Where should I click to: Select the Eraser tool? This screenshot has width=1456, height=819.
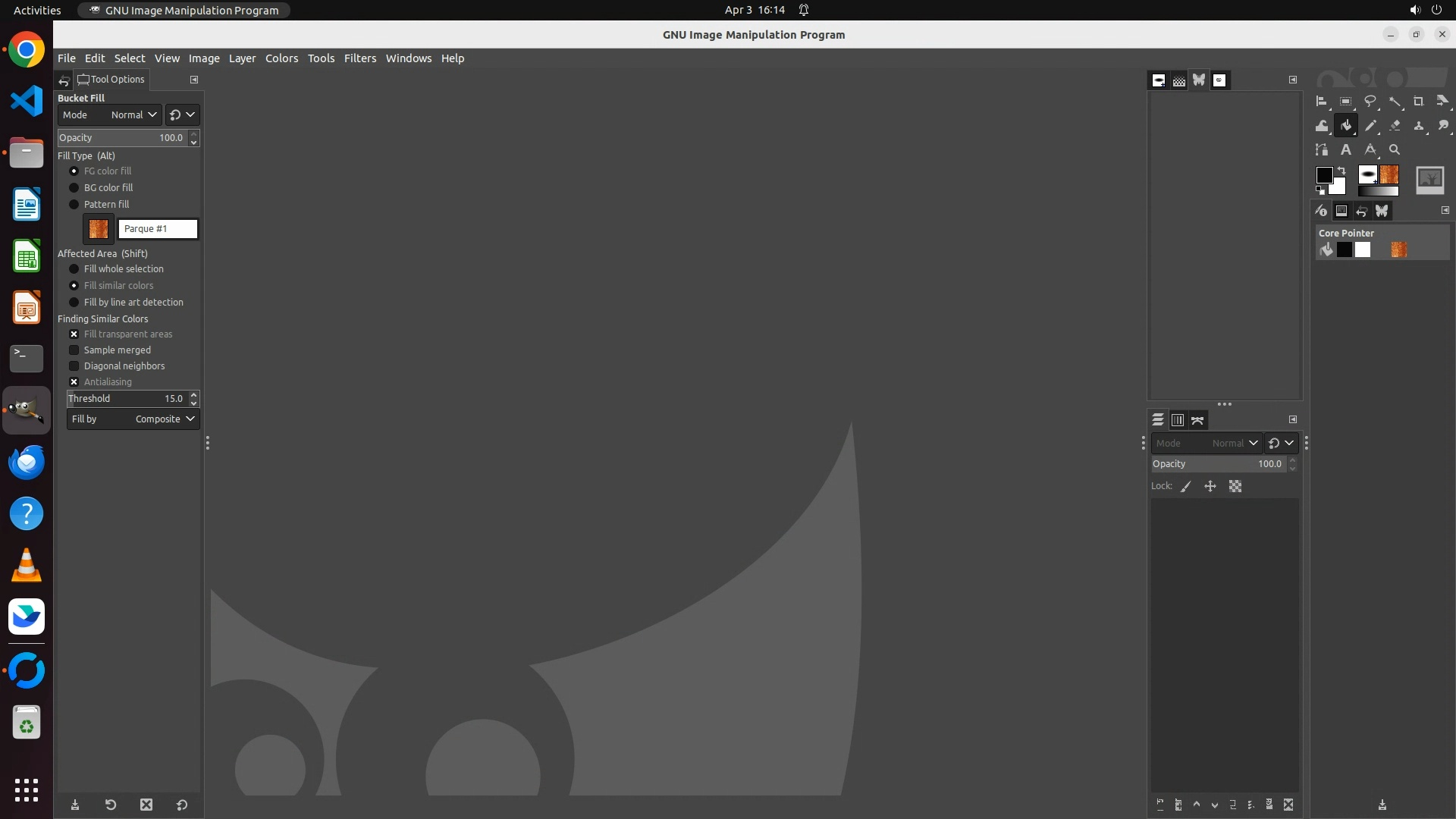[1395, 126]
